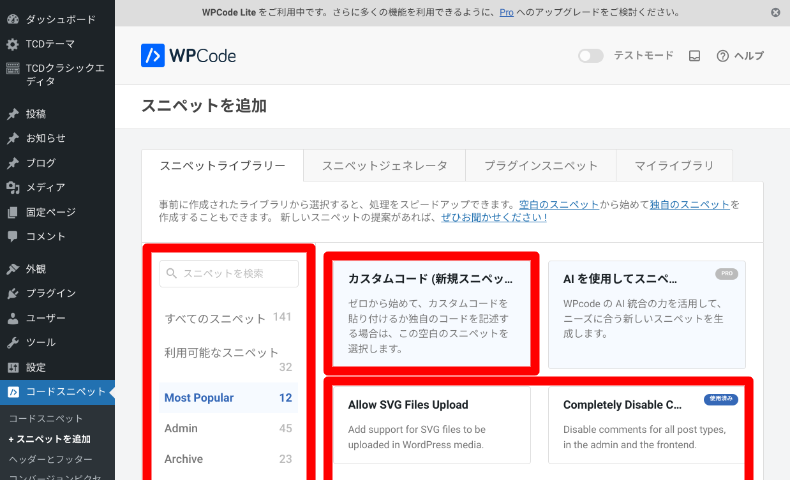Click the comment bubble icon in sidebar
The height and width of the screenshot is (480, 790).
pyautogui.click(x=13, y=236)
